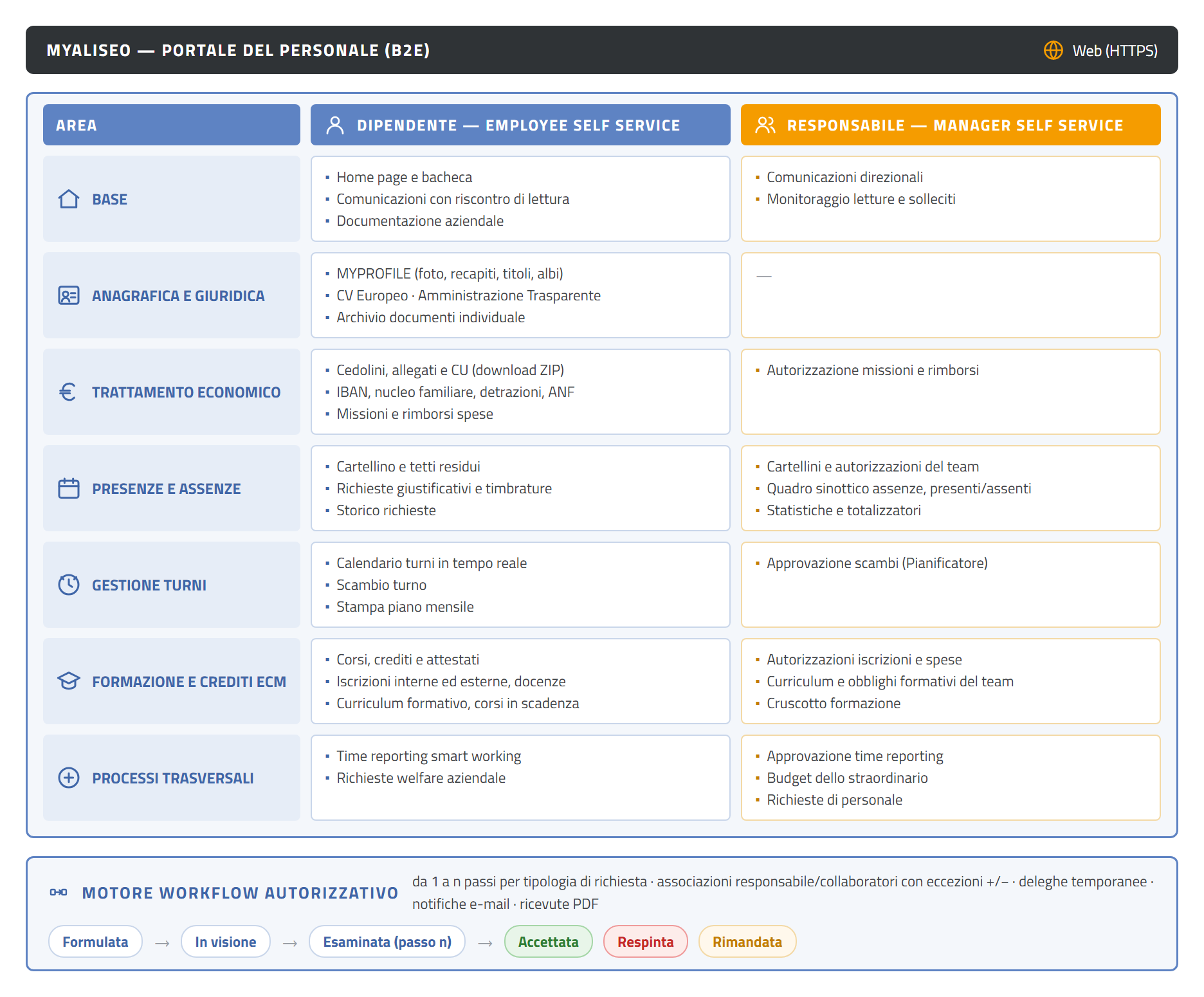The height and width of the screenshot is (997, 1204).
Task: Open the Responsabile — Manager Self Service header
Action: 951,125
